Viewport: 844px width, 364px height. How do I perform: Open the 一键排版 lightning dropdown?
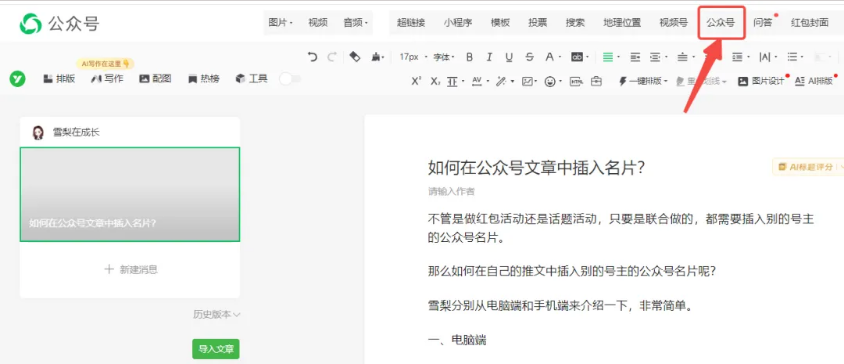(643, 81)
